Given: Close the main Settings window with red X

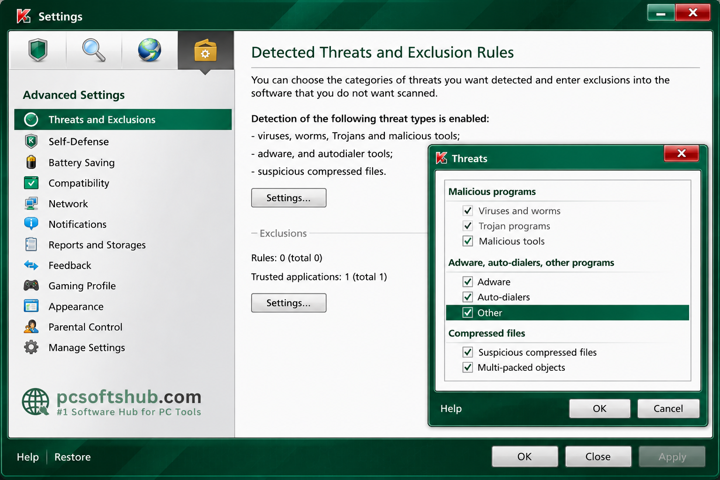Looking at the screenshot, I should [693, 13].
